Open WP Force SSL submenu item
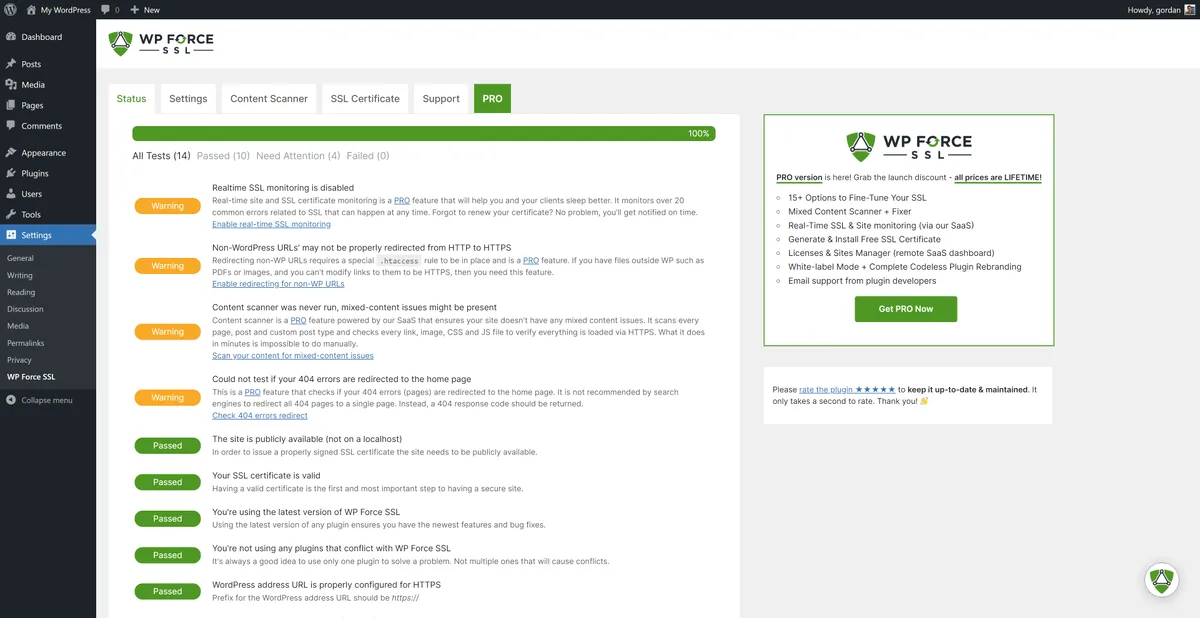This screenshot has height=618, width=1200. pos(31,377)
